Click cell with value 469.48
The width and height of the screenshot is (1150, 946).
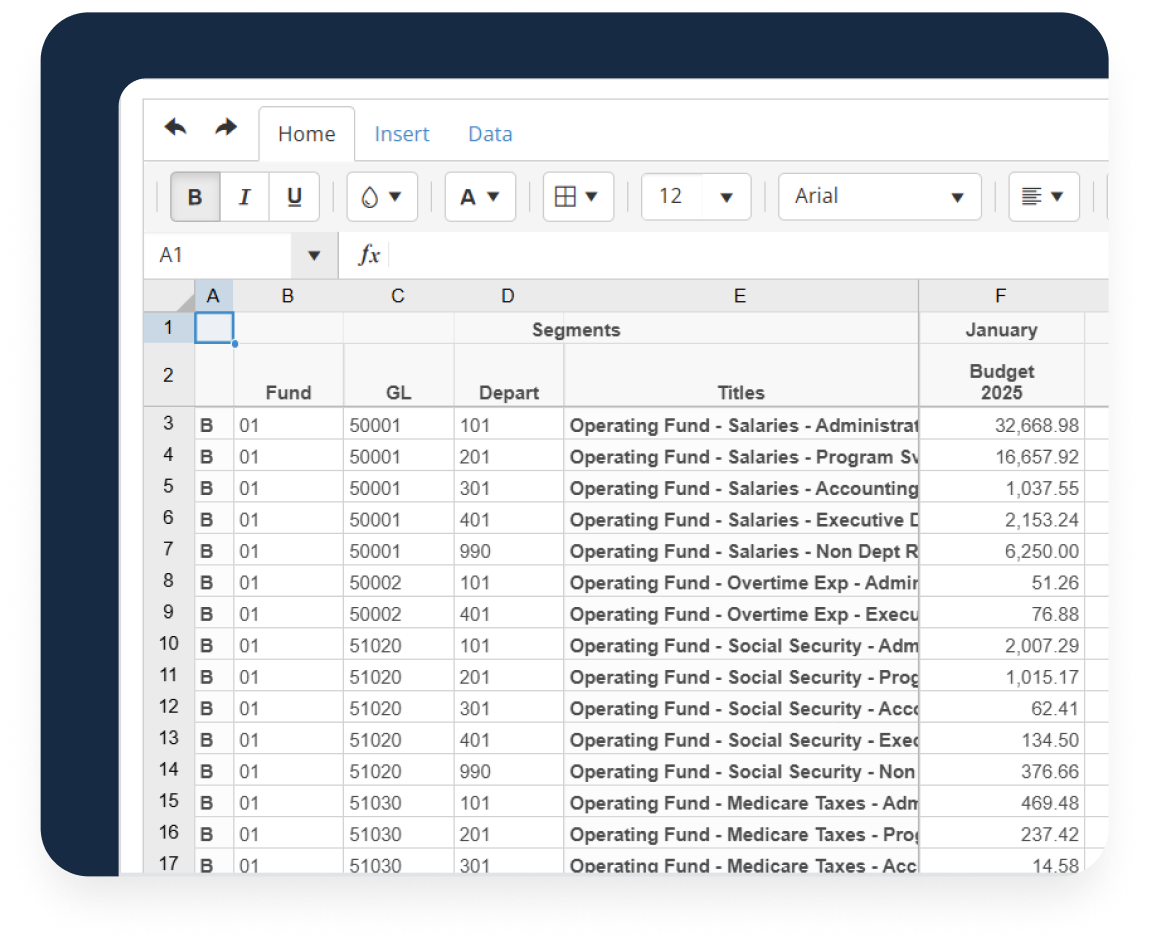pos(1001,803)
